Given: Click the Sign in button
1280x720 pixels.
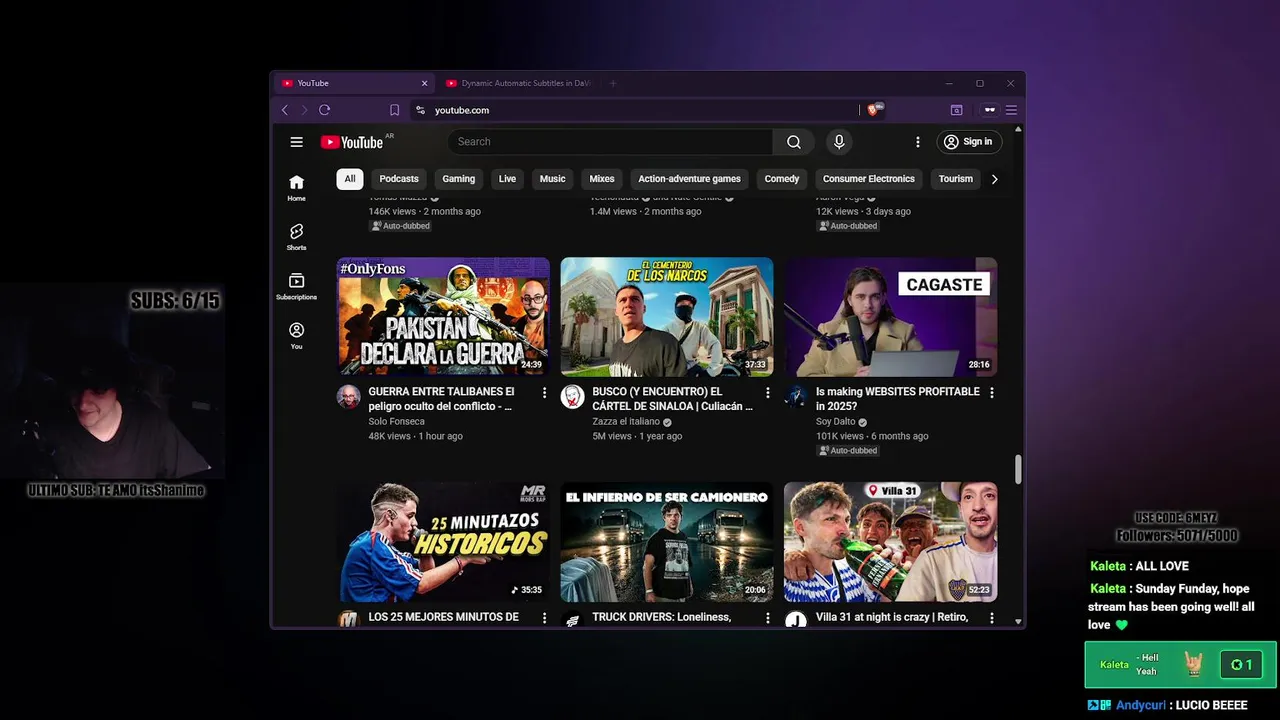Looking at the screenshot, I should click(x=968, y=142).
